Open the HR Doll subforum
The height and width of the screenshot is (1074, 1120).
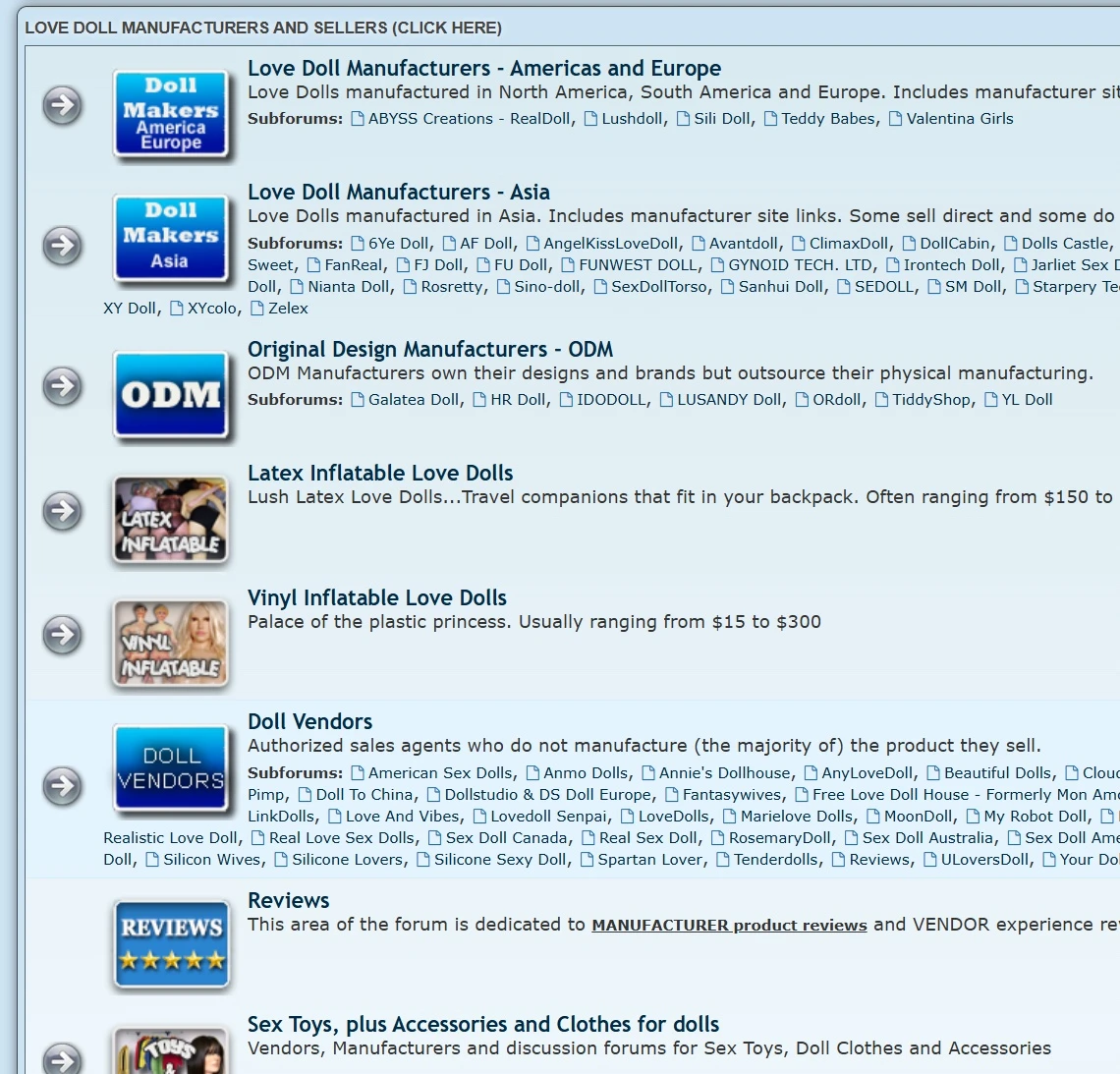(x=518, y=400)
